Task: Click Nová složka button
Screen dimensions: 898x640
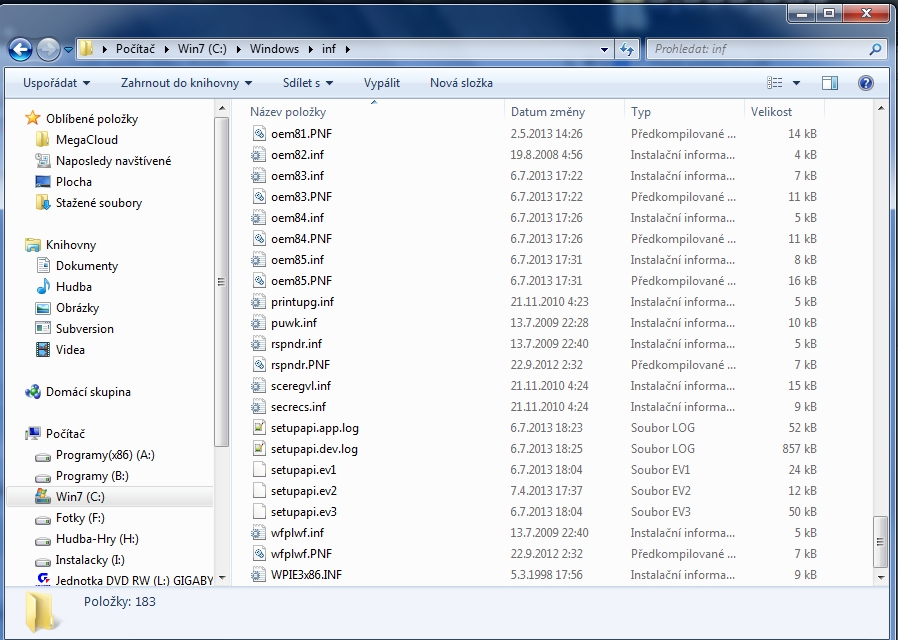Action: 461,83
